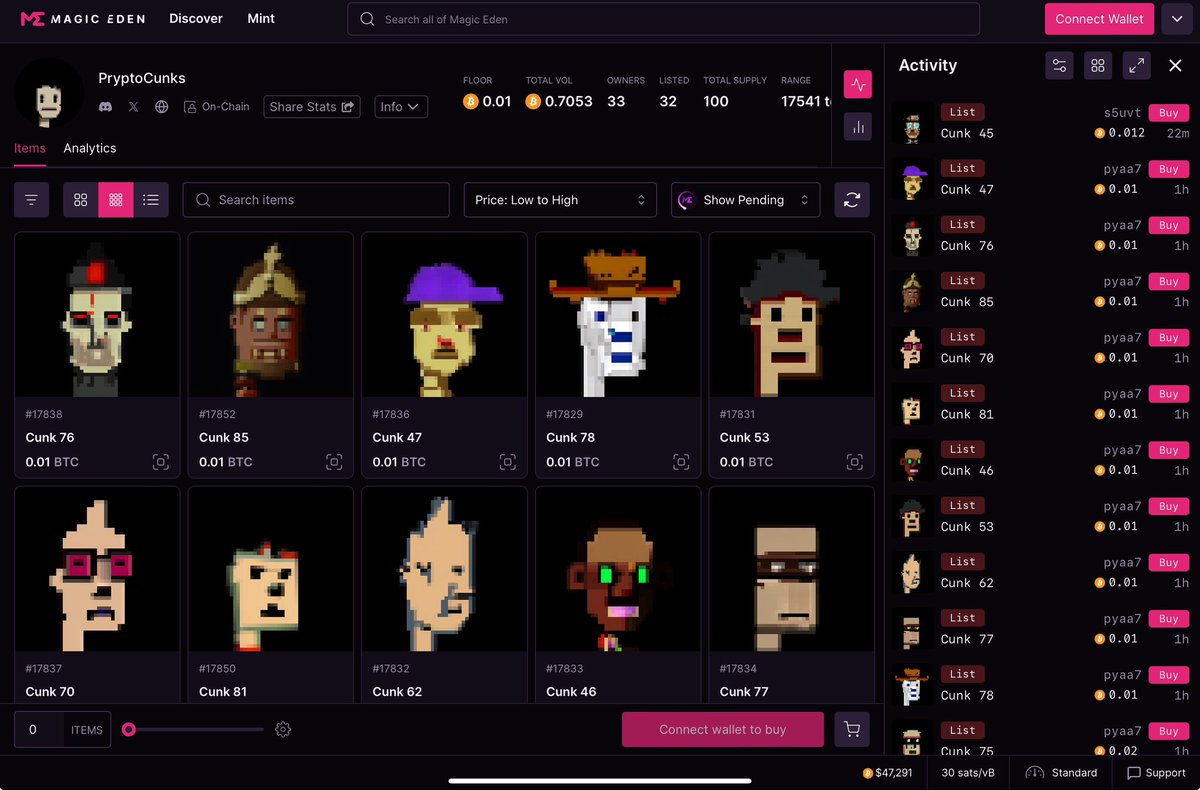Click Connect wallet to buy button

click(723, 730)
